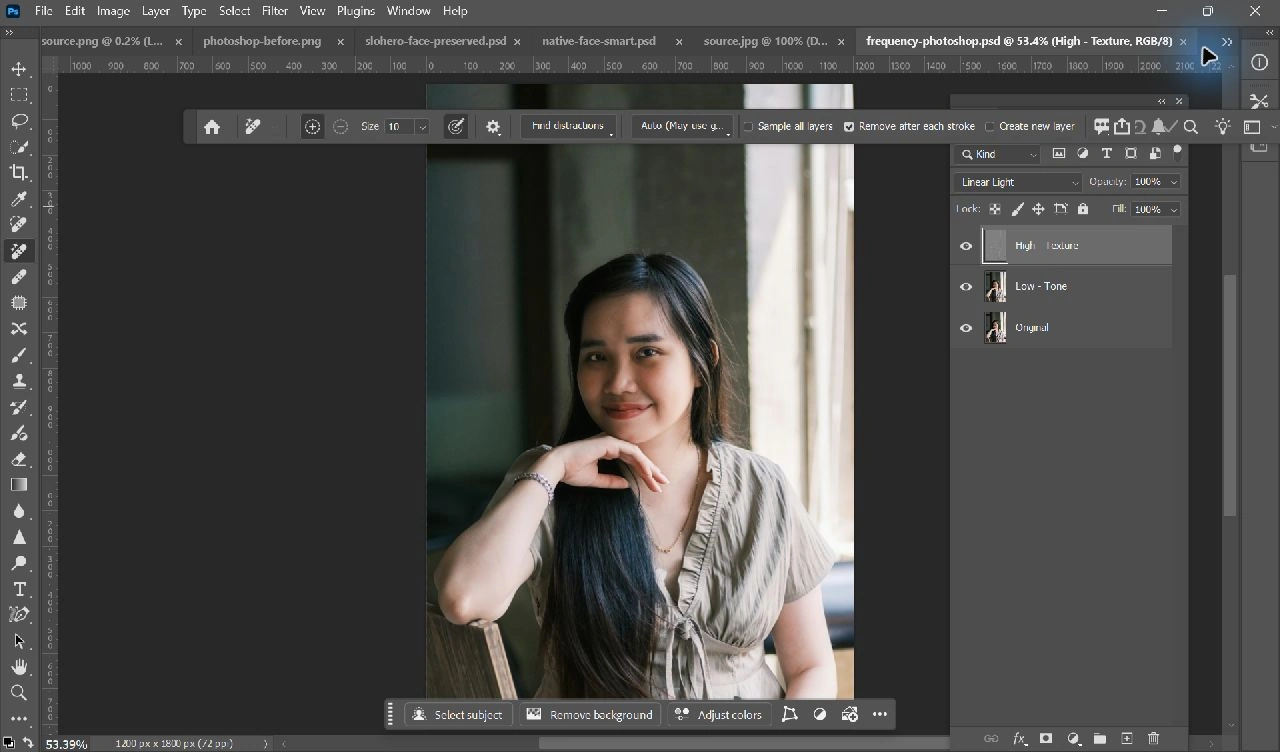Viewport: 1280px width, 752px height.
Task: Open the Plugins menu
Action: (x=356, y=11)
